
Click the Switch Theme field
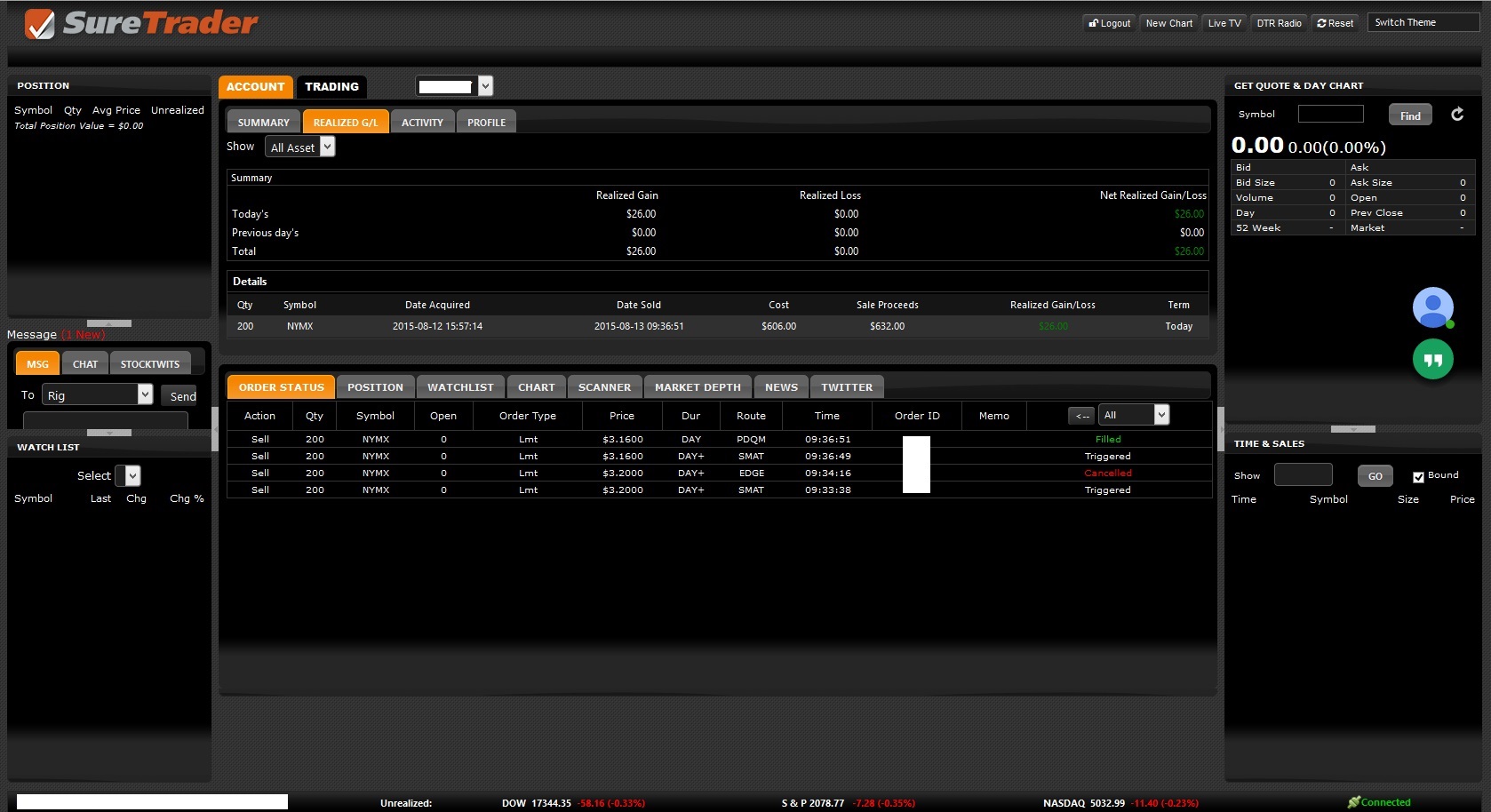click(1423, 22)
